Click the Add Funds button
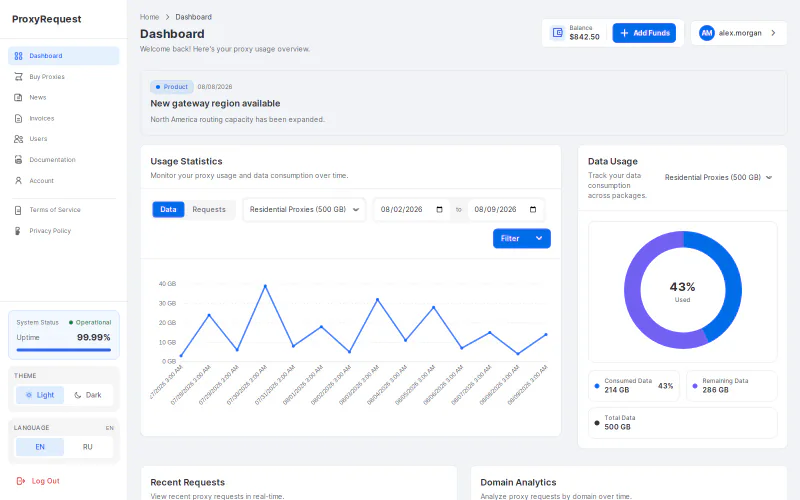800x500 pixels. click(x=644, y=33)
